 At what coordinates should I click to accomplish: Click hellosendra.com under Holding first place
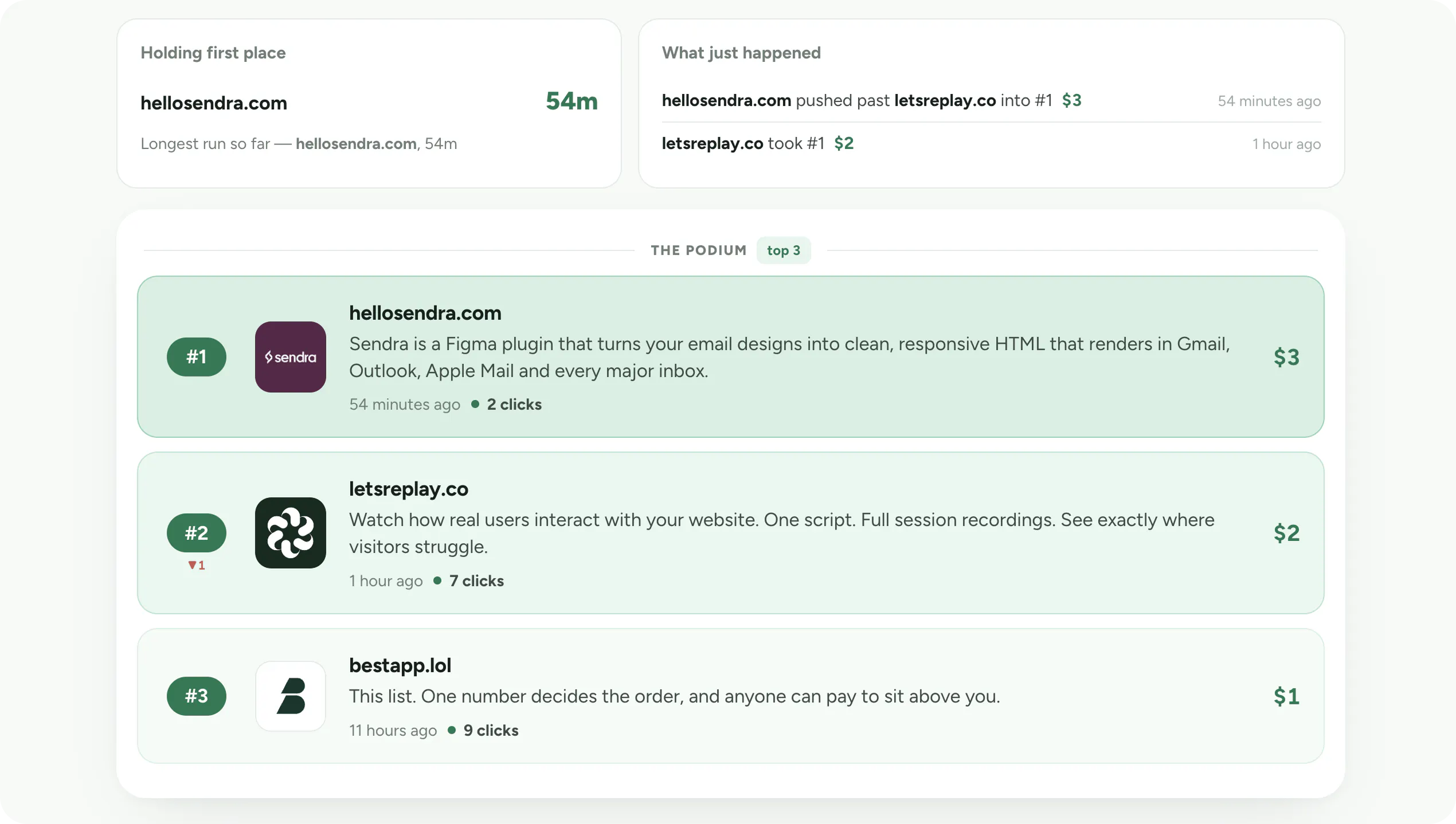coord(214,103)
